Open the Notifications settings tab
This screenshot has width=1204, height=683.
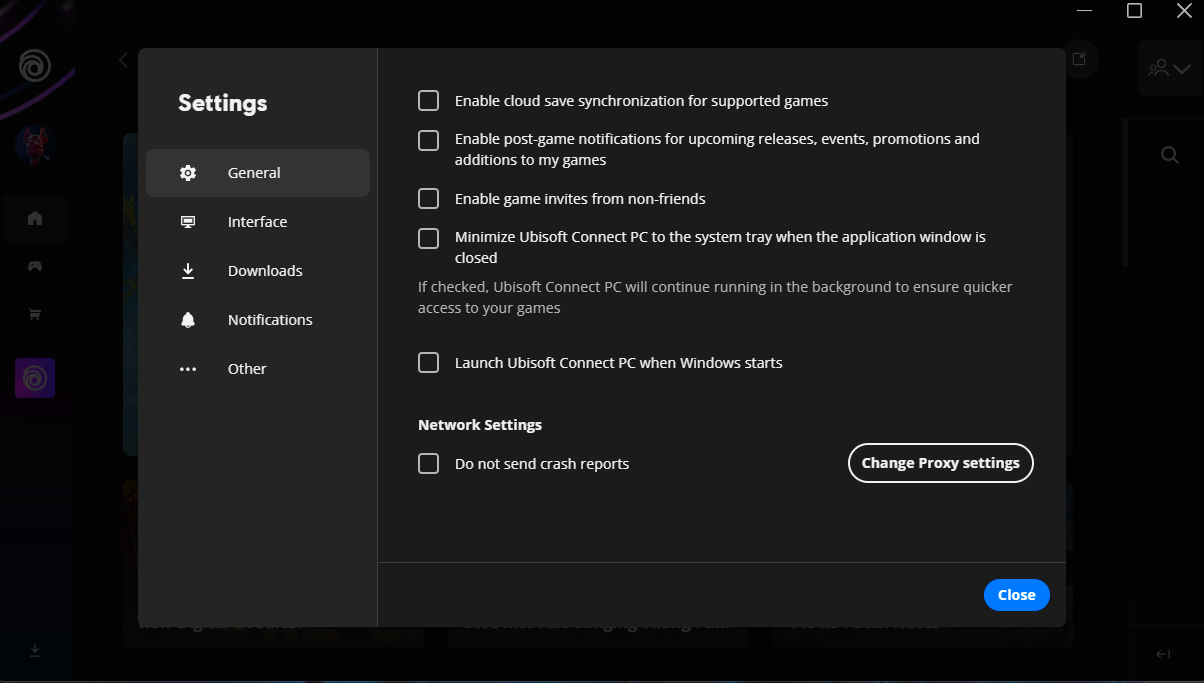point(258,320)
